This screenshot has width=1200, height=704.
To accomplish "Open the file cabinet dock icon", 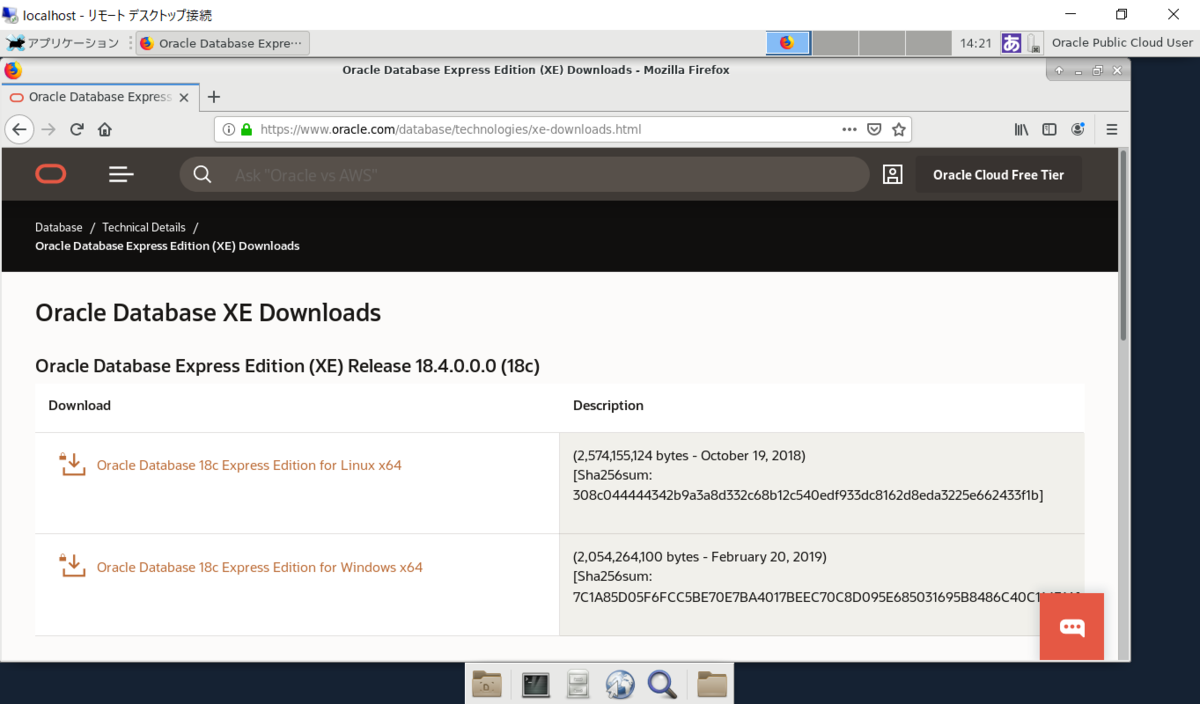I will pos(578,684).
